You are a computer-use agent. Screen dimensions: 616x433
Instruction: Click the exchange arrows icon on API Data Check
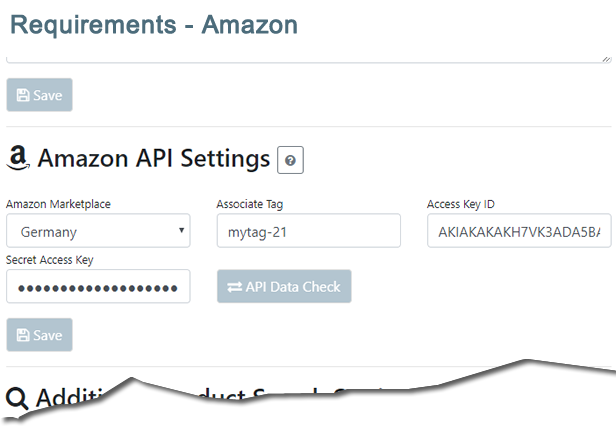[235, 287]
